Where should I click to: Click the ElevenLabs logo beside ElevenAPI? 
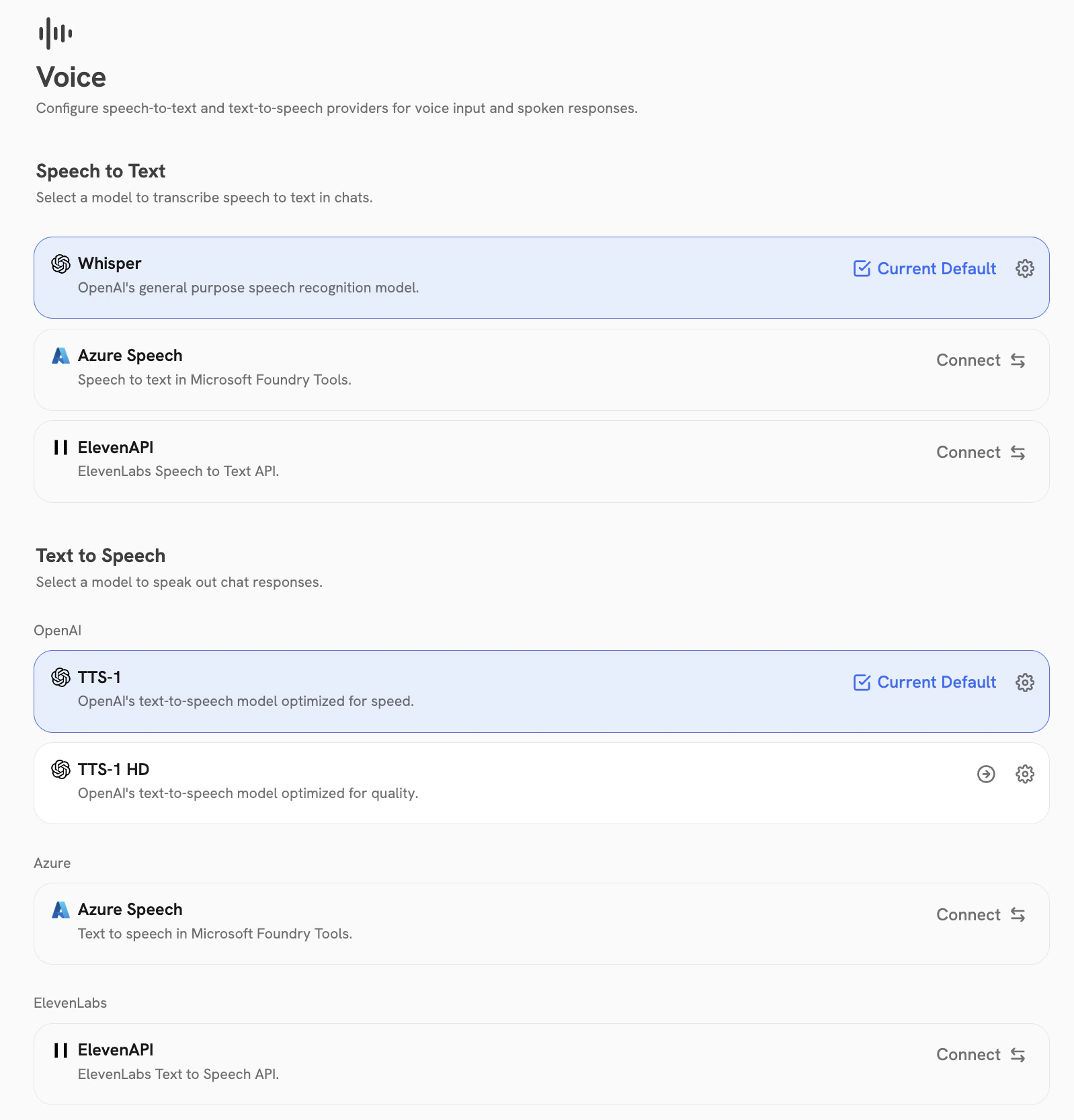coord(60,447)
